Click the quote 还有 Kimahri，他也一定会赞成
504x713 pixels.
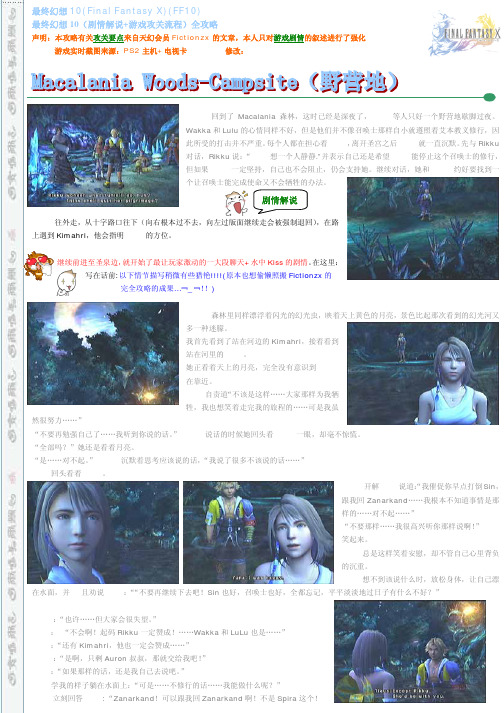point(123,645)
